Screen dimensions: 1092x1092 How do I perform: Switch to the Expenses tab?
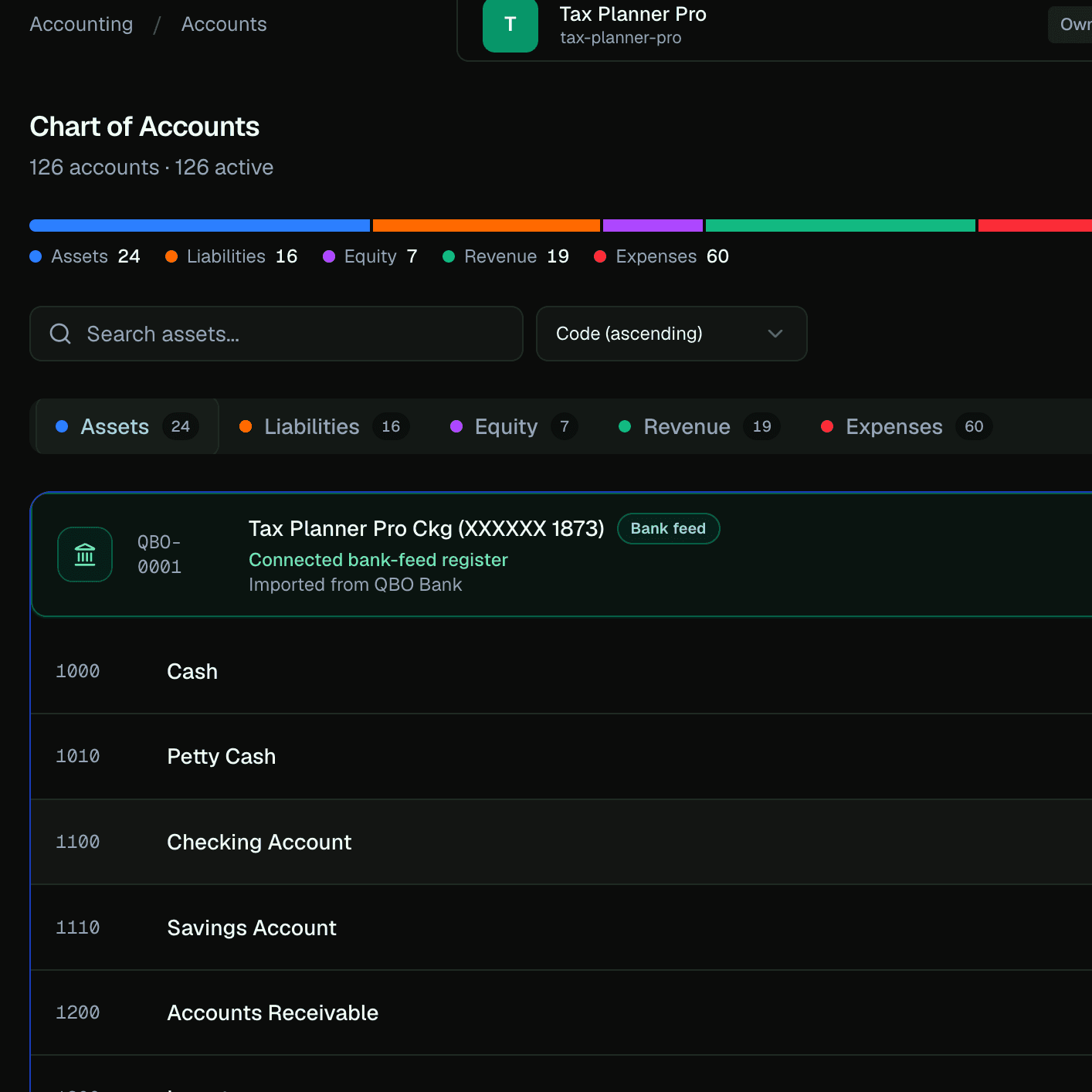point(906,426)
